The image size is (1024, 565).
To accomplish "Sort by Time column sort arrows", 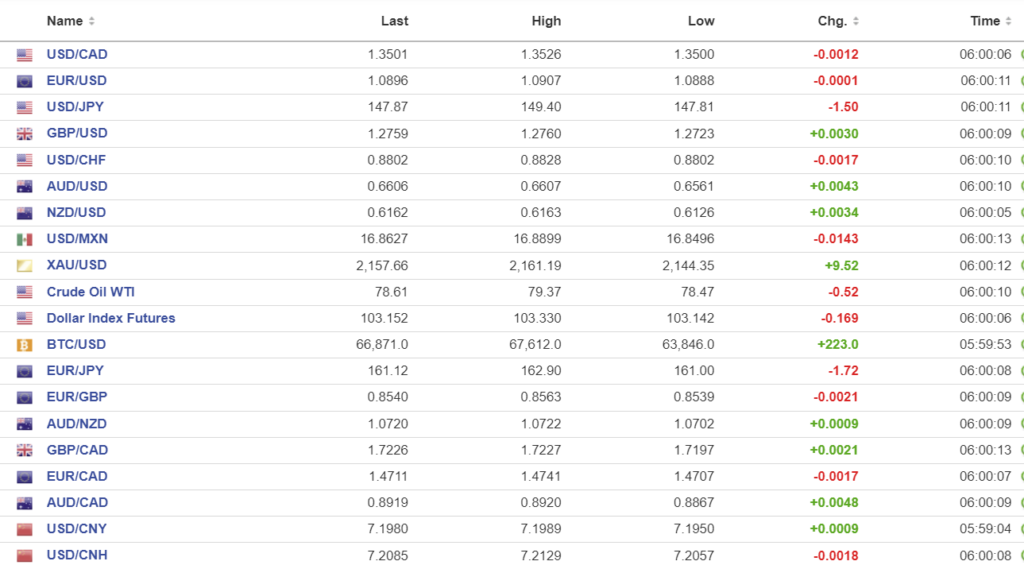I will tap(1009, 21).
